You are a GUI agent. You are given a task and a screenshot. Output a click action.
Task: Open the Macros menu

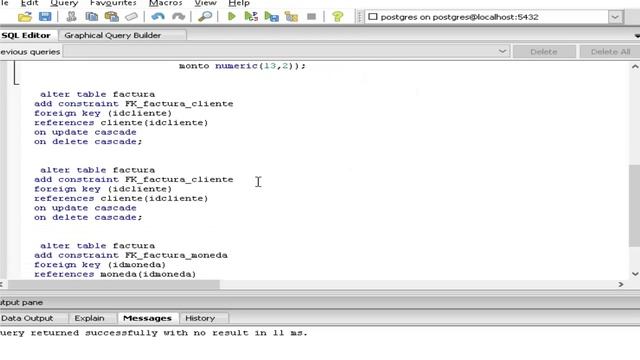click(165, 3)
